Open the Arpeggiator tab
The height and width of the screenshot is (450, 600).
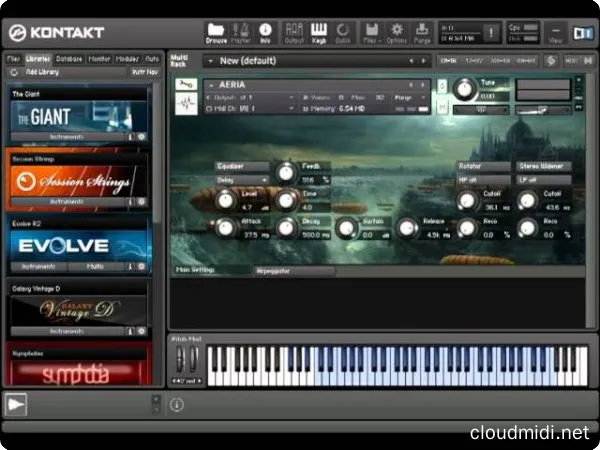pos(278,270)
